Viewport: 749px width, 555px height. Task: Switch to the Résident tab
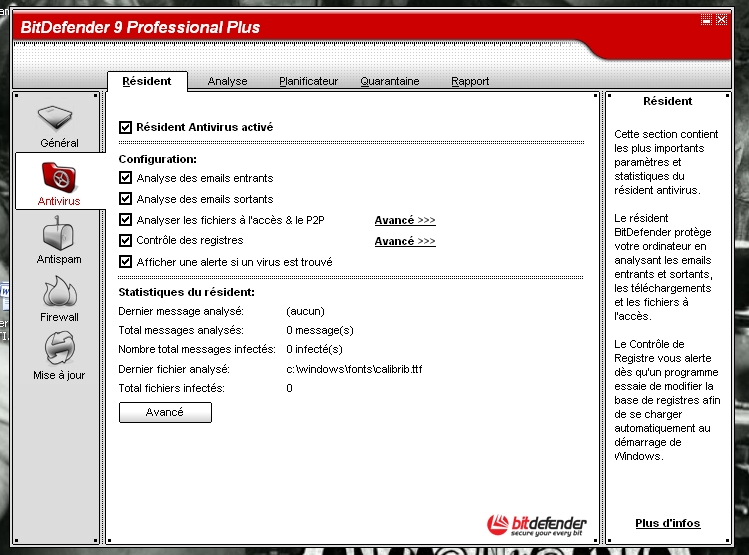pos(147,81)
